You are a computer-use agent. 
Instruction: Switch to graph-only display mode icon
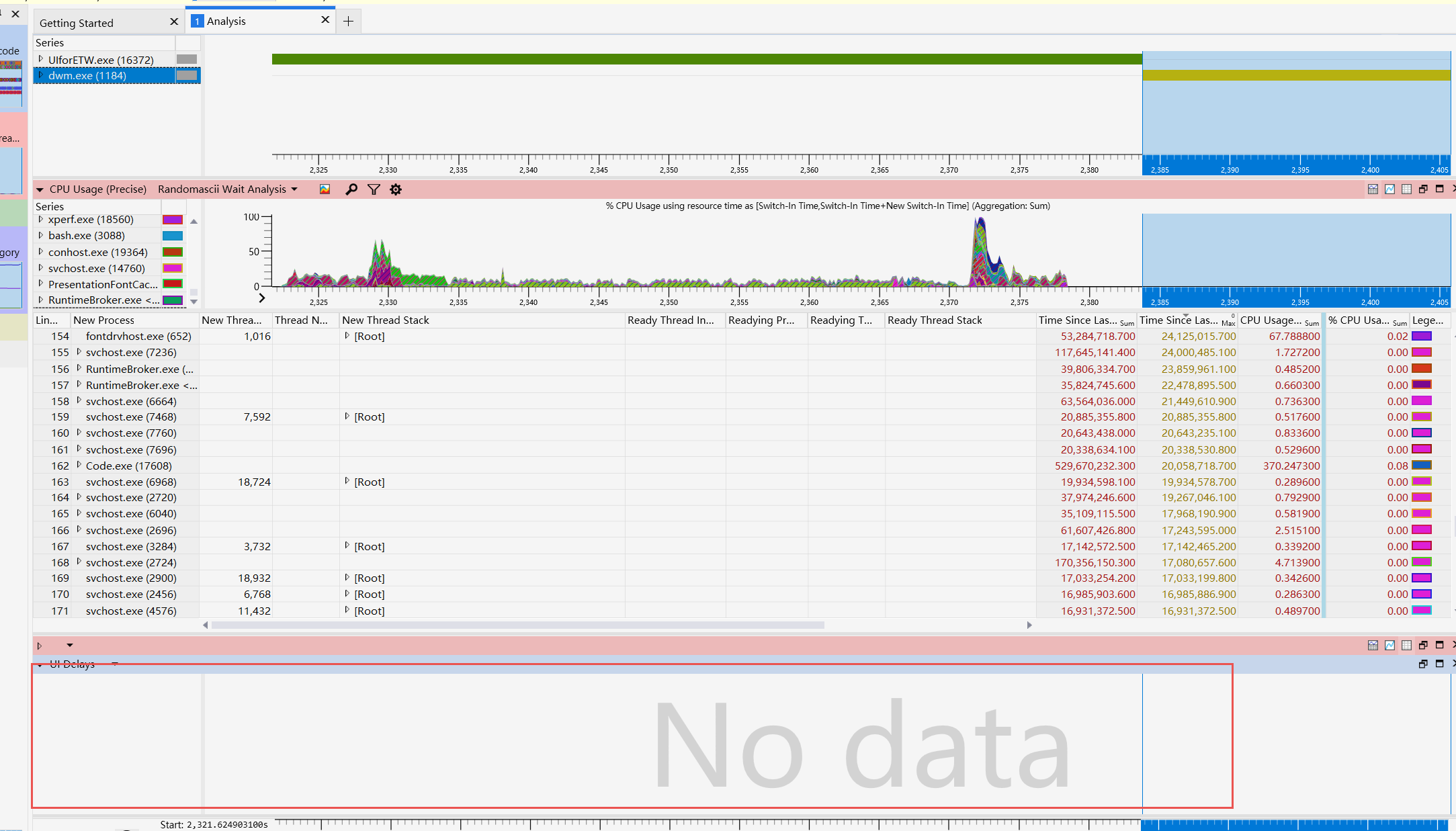click(1389, 189)
